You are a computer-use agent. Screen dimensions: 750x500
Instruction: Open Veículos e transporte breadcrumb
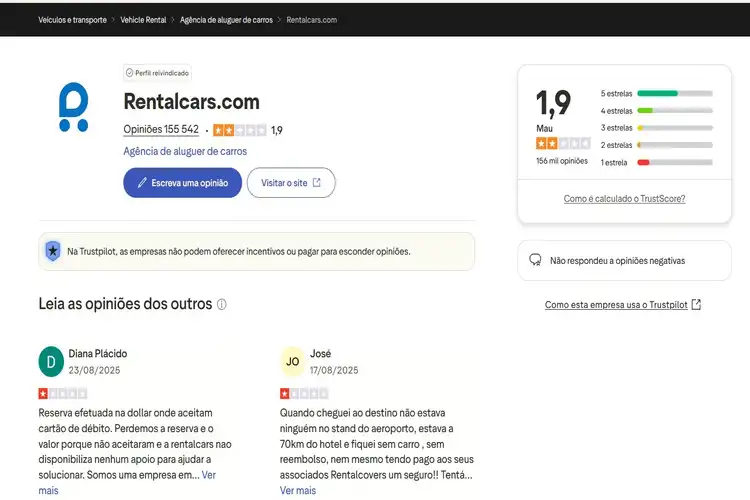coord(73,20)
